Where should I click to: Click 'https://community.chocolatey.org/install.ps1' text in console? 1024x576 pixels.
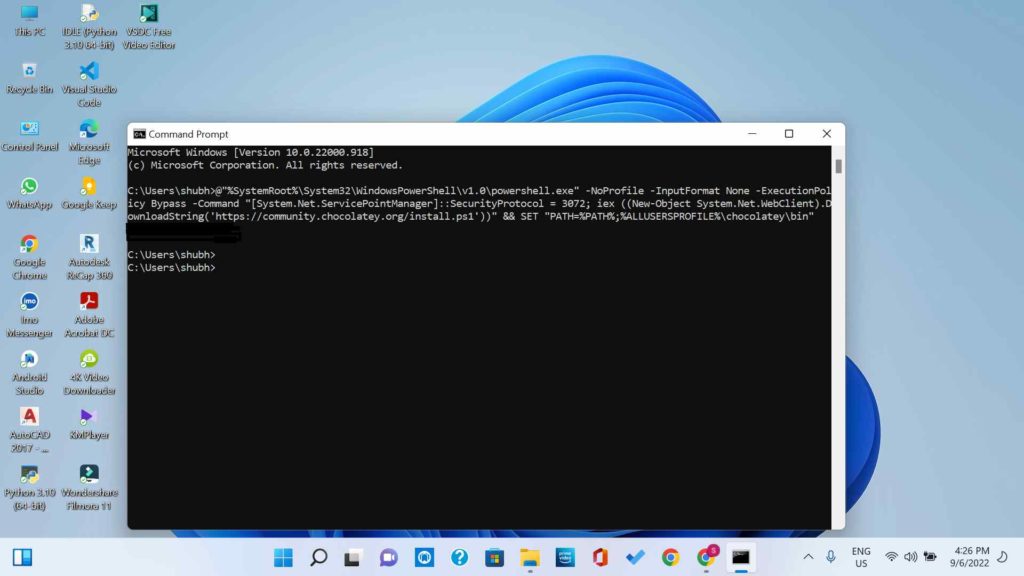[x=346, y=216]
